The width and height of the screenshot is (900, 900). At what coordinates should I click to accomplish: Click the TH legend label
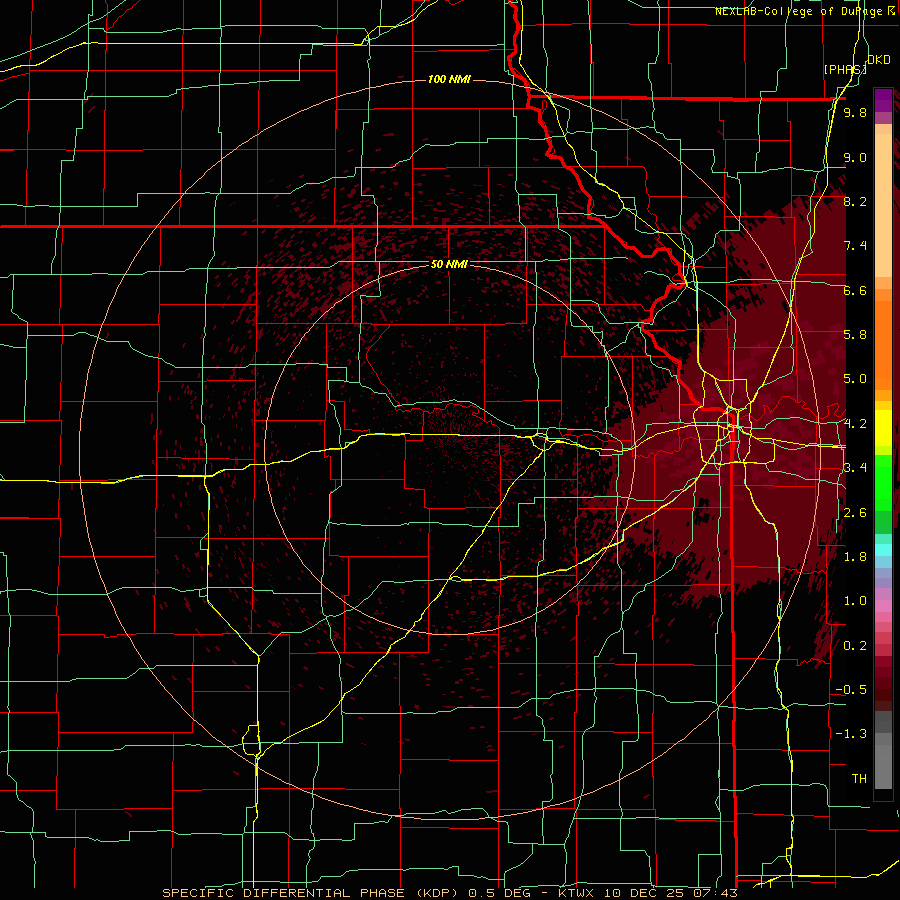859,779
